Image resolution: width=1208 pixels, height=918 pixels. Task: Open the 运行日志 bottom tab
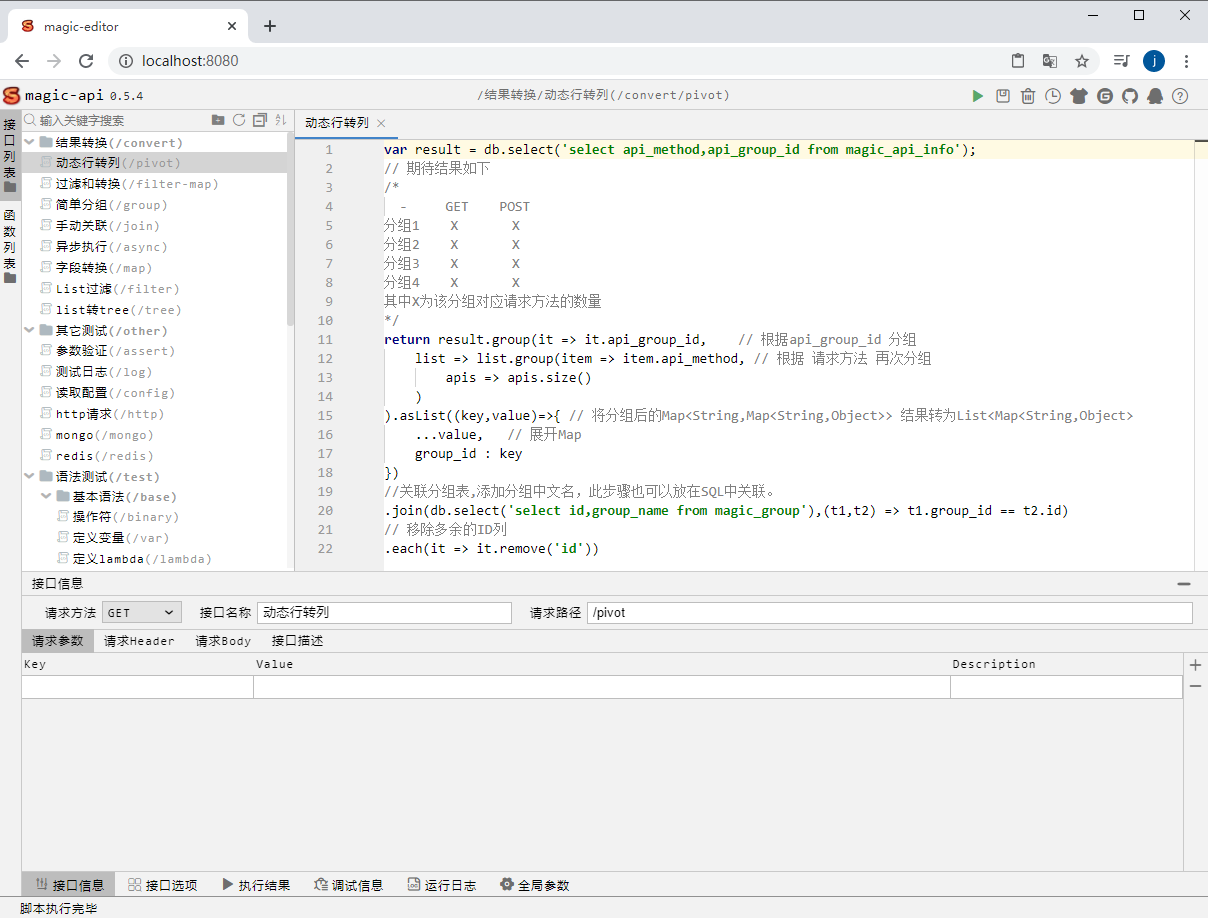(441, 885)
